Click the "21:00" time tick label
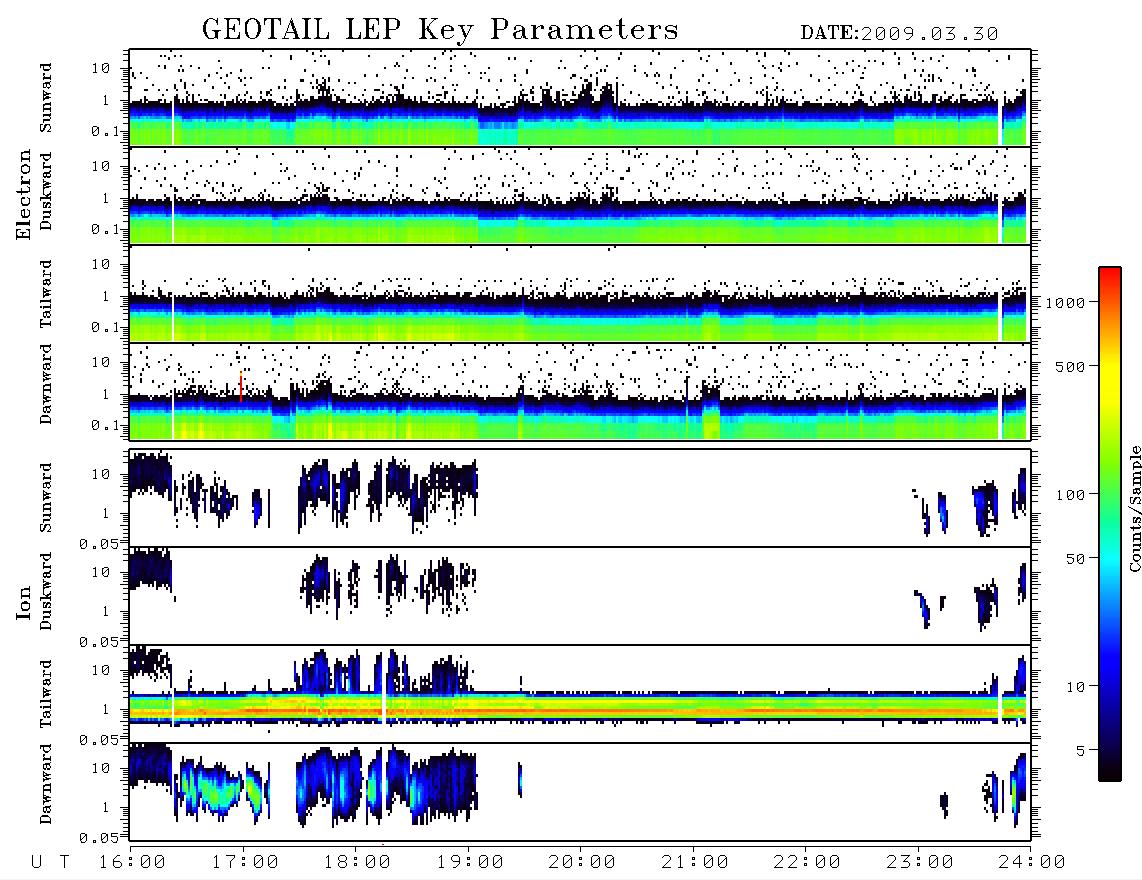The width and height of the screenshot is (1142, 880). [x=695, y=862]
